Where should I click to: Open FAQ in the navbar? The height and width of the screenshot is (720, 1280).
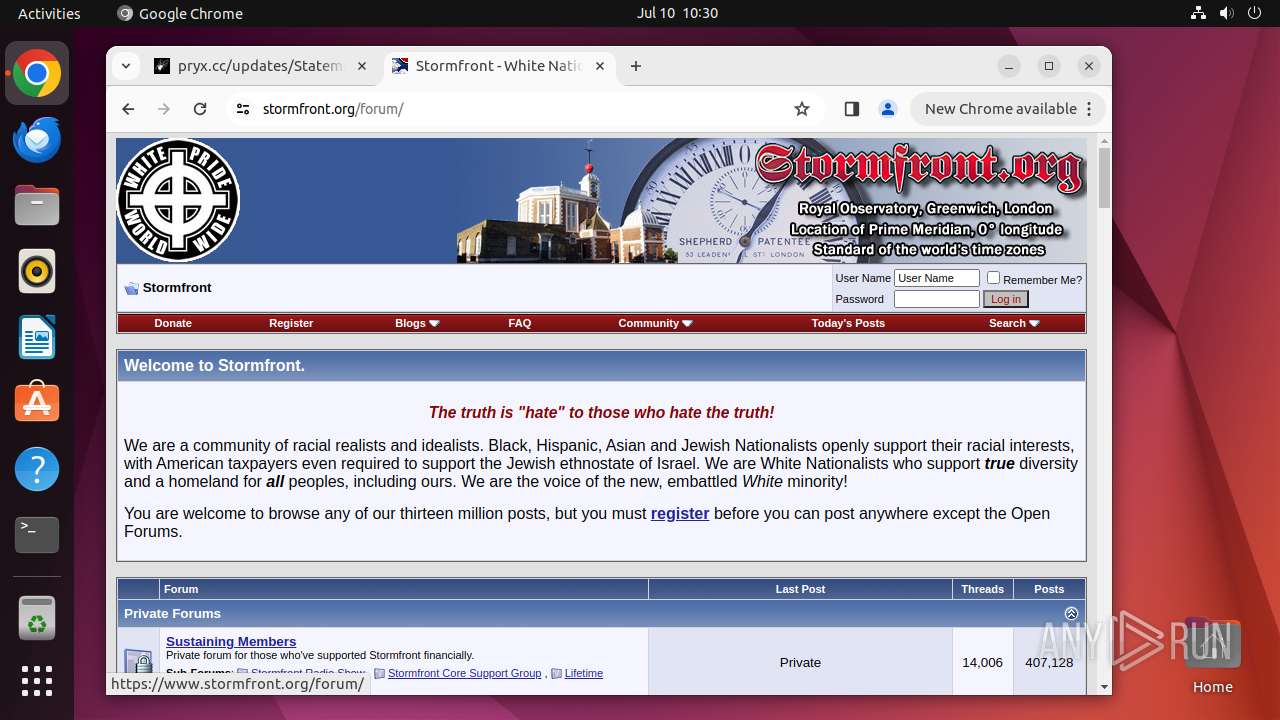point(519,323)
